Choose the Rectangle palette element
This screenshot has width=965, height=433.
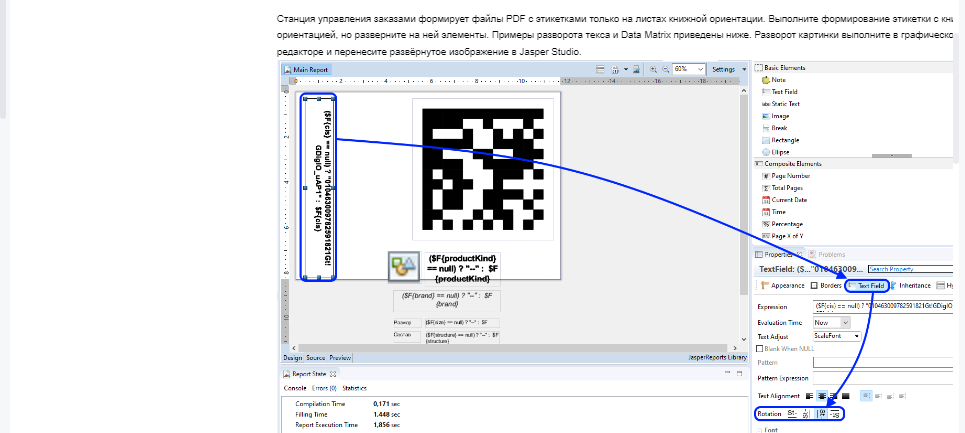point(780,140)
